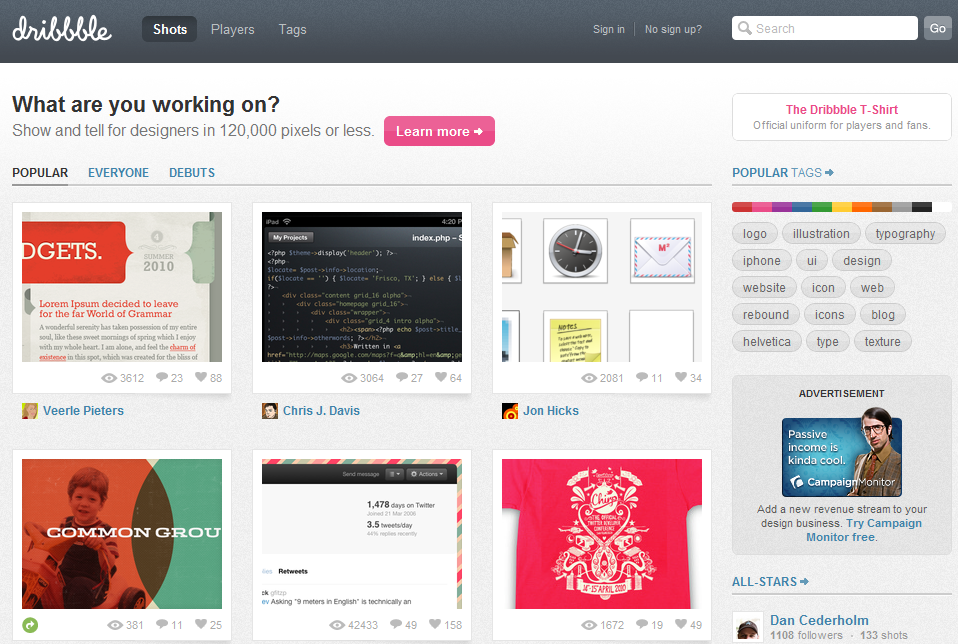
Task: Click views eye icon showing 1672
Action: pos(589,625)
